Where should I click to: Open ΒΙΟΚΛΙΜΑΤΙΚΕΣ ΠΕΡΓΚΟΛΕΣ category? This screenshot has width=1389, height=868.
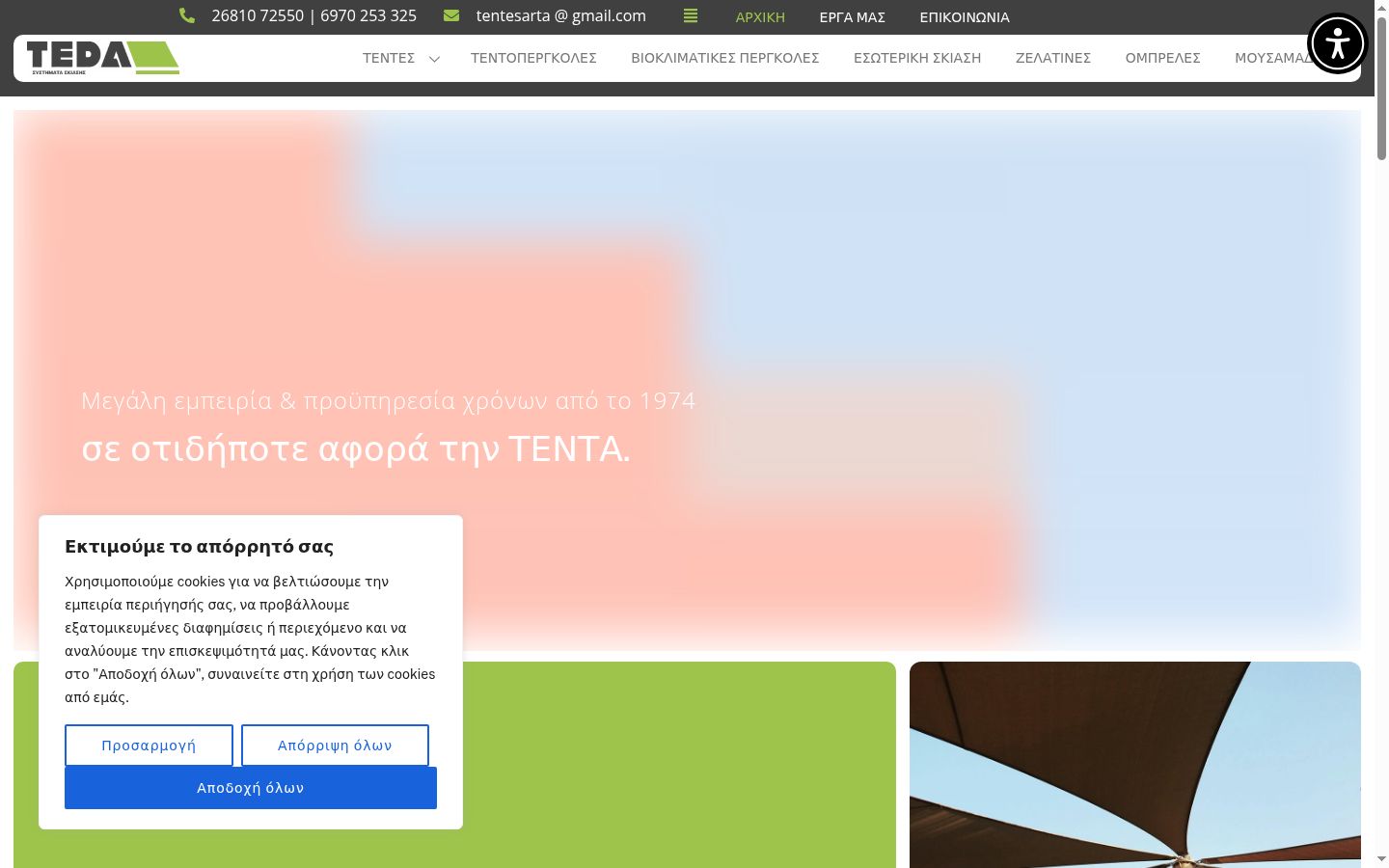click(x=725, y=58)
